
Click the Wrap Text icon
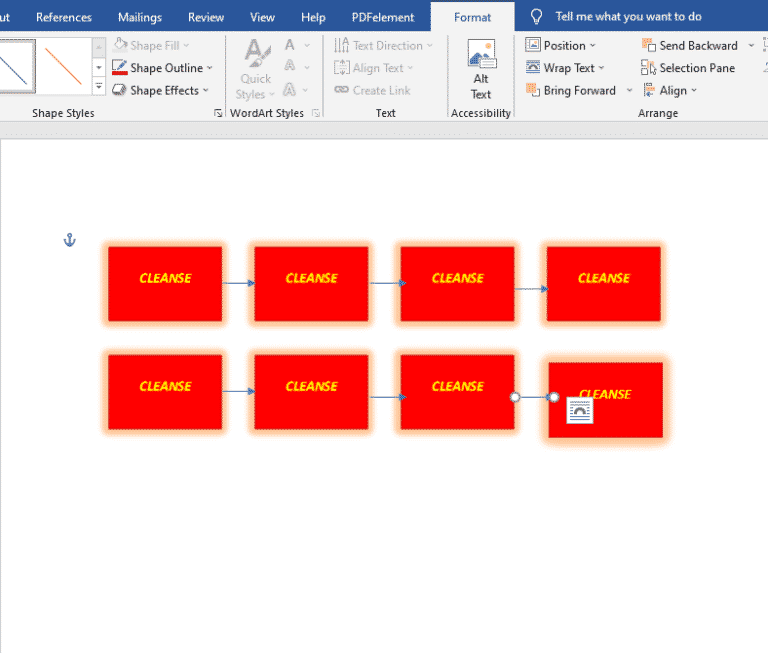[532, 67]
